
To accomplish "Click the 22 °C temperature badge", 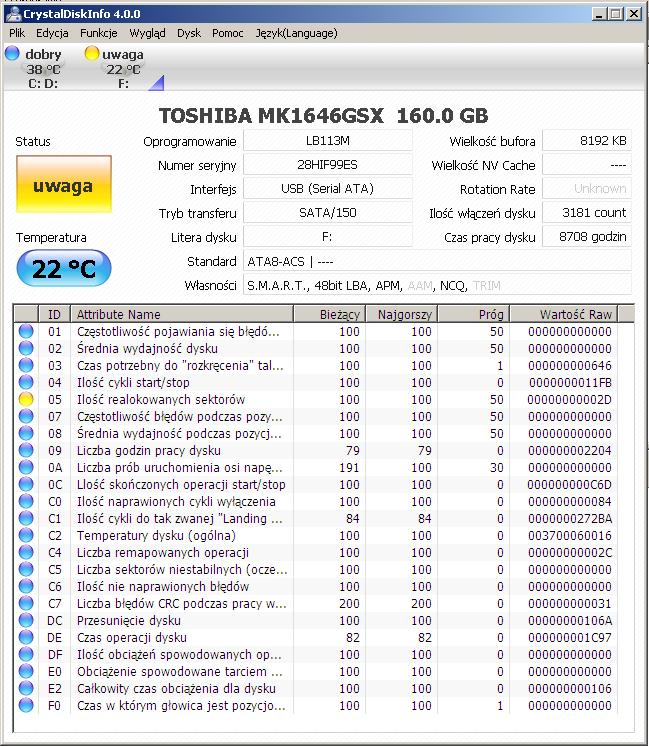I will [64, 268].
